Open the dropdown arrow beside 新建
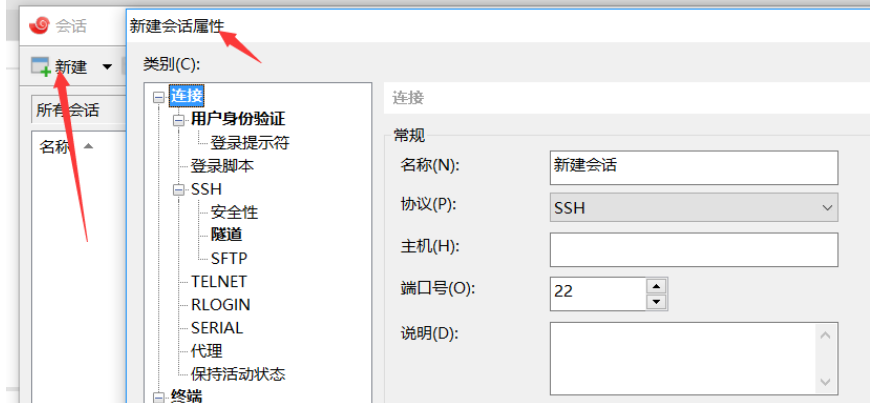 pyautogui.click(x=107, y=67)
